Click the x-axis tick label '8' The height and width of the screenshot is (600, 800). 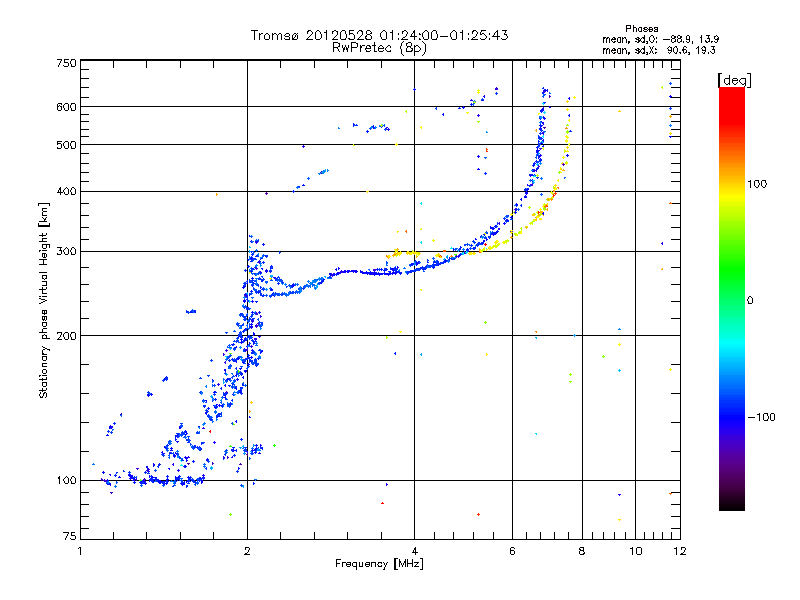click(582, 551)
